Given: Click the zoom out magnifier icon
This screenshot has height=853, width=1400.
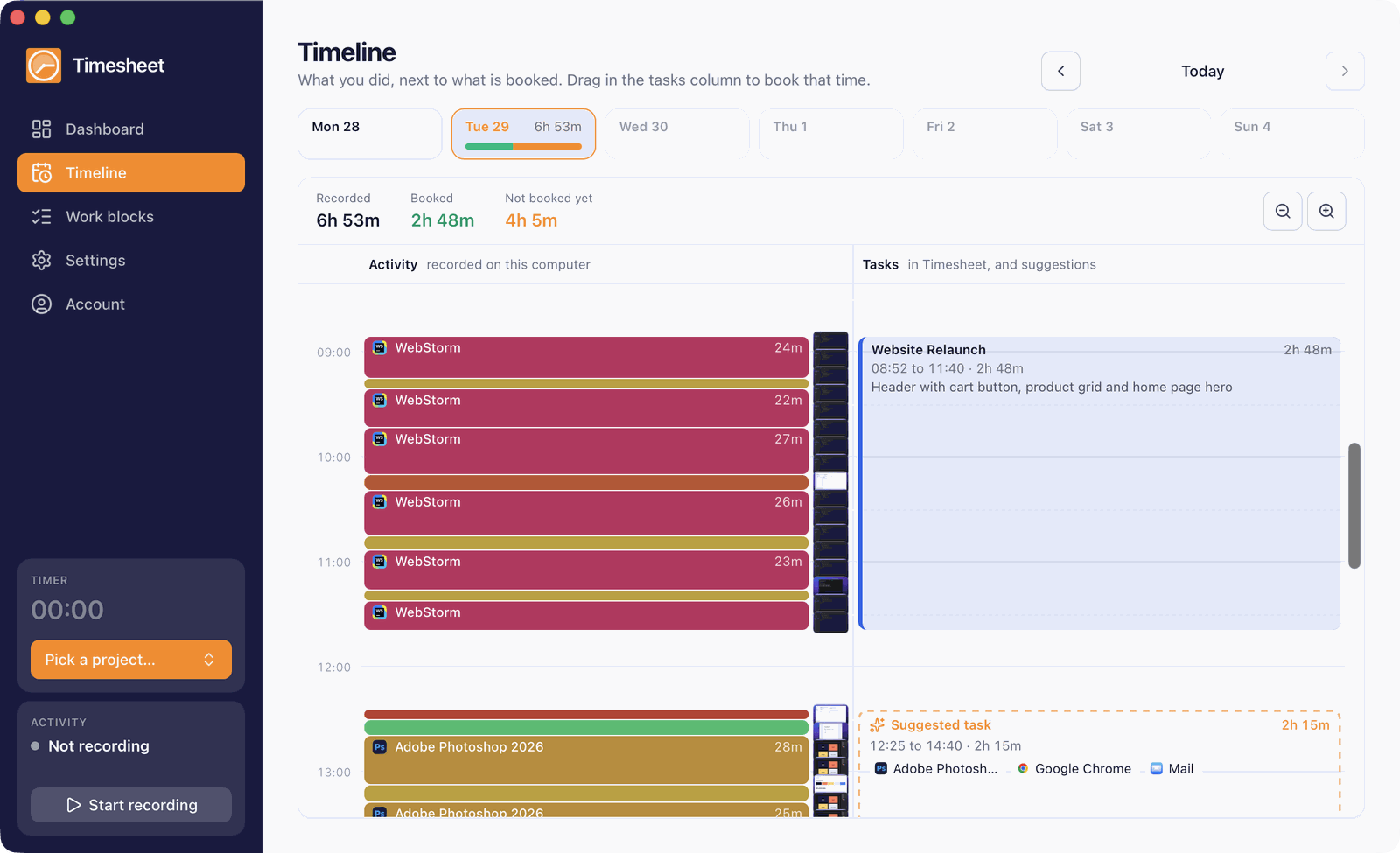Looking at the screenshot, I should 1283,211.
